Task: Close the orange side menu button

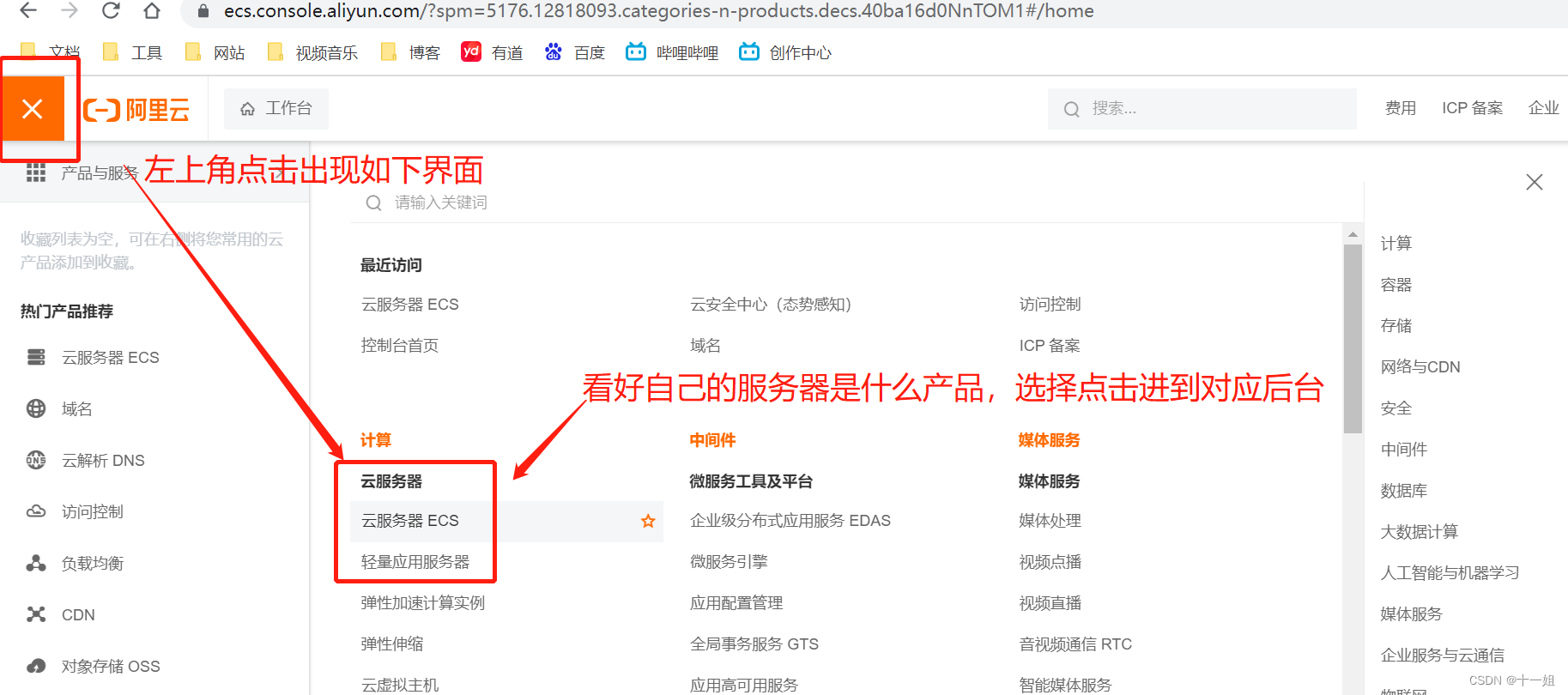Action: pyautogui.click(x=33, y=109)
